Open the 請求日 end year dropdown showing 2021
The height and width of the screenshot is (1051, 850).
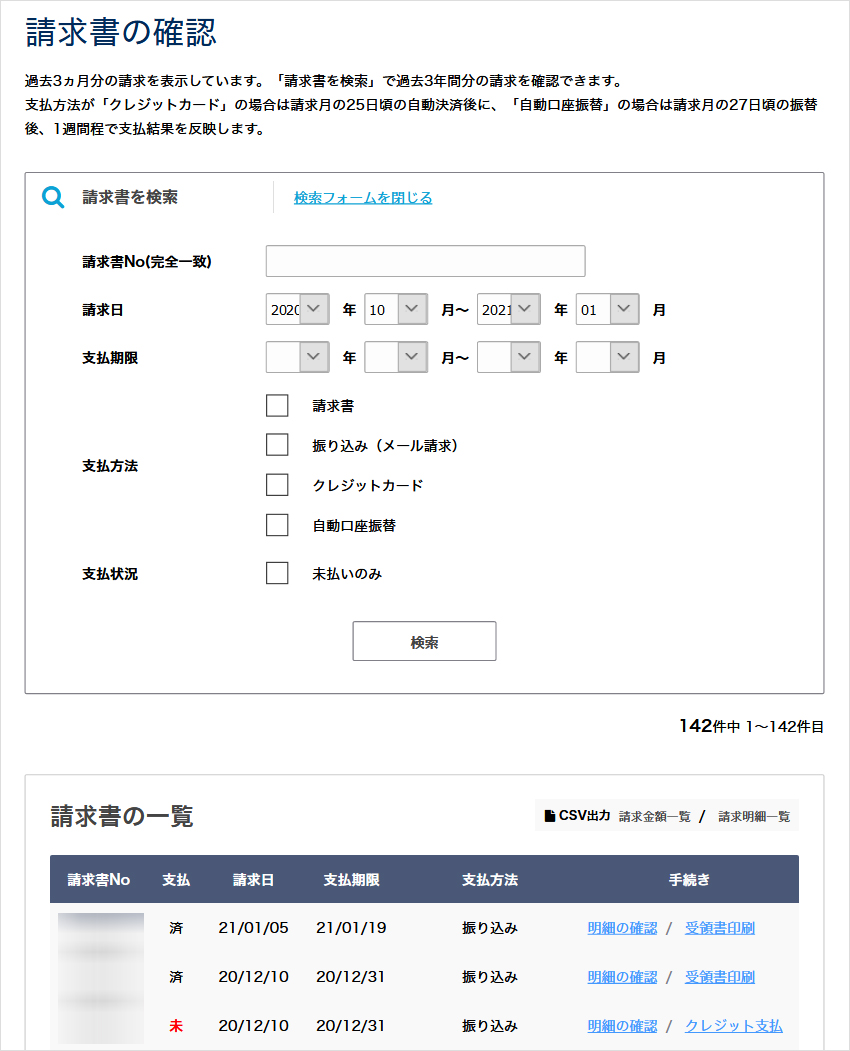[x=508, y=309]
